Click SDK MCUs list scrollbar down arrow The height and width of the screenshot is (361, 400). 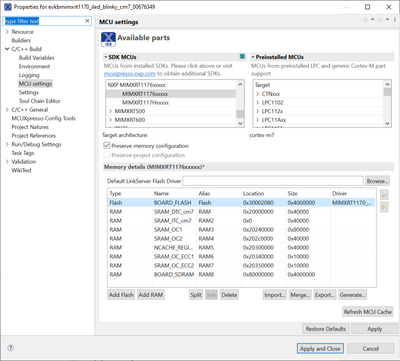pyautogui.click(x=240, y=123)
